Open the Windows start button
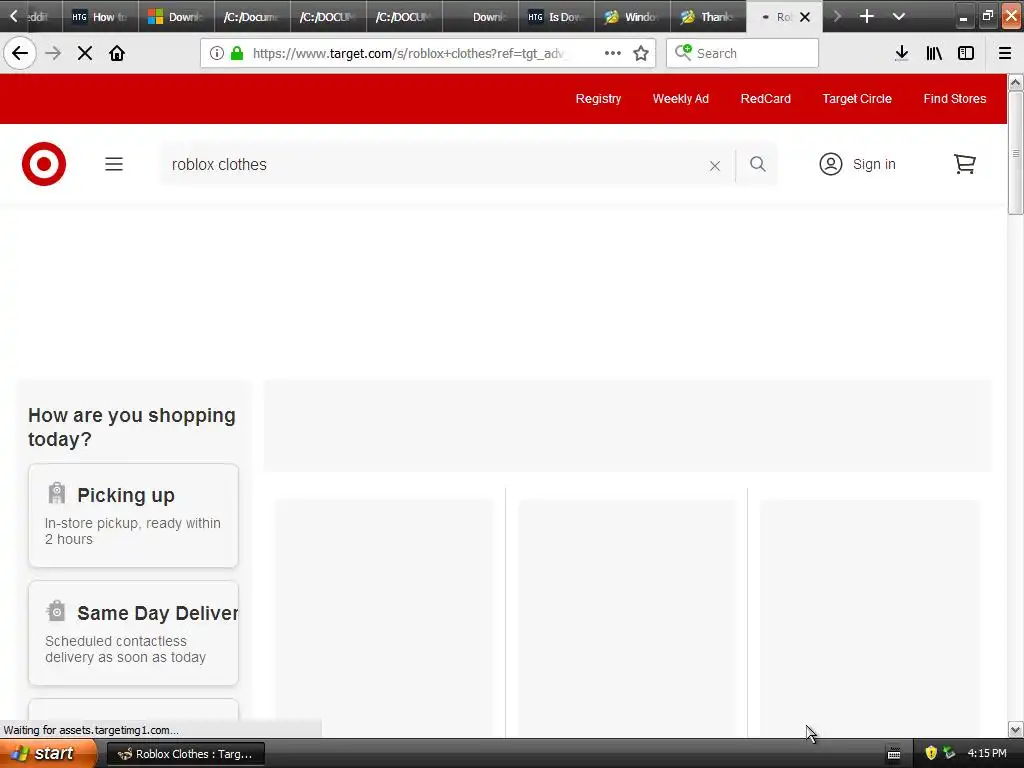This screenshot has width=1024, height=768. (x=48, y=754)
